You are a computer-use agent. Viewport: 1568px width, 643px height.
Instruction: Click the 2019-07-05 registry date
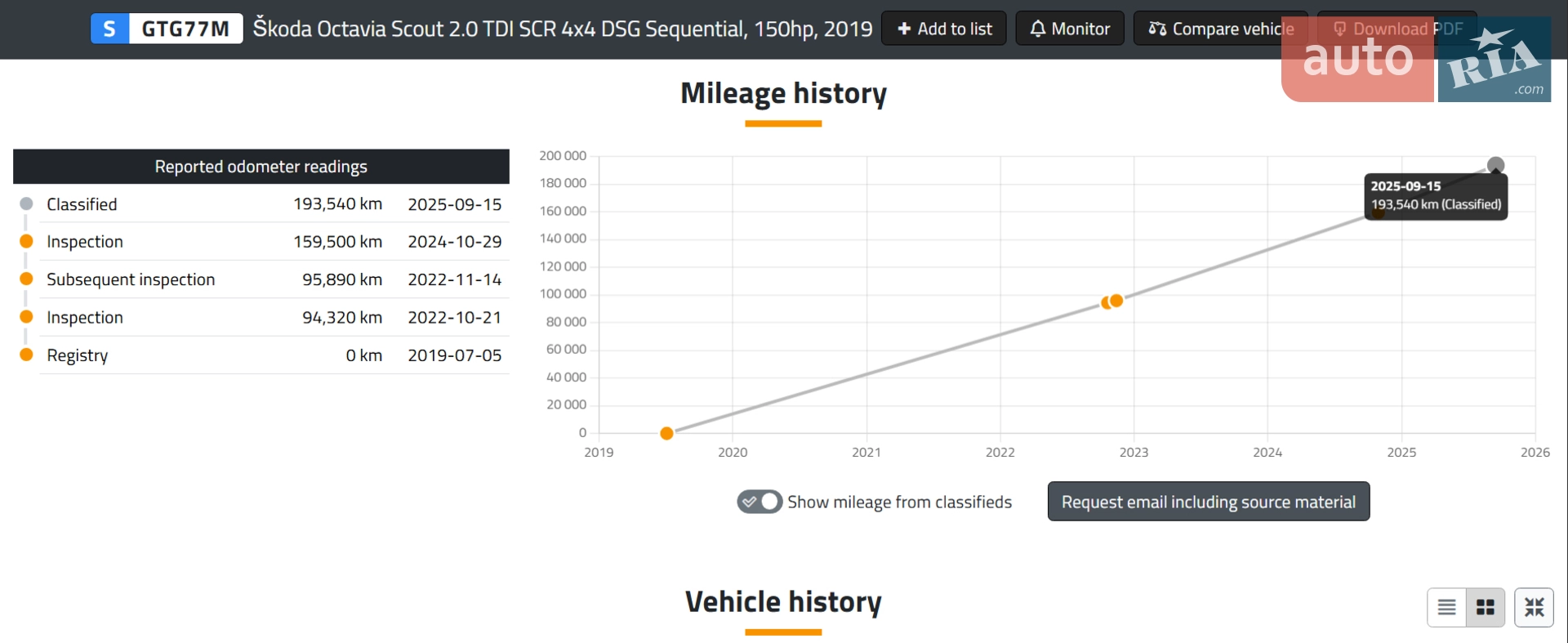(x=455, y=355)
